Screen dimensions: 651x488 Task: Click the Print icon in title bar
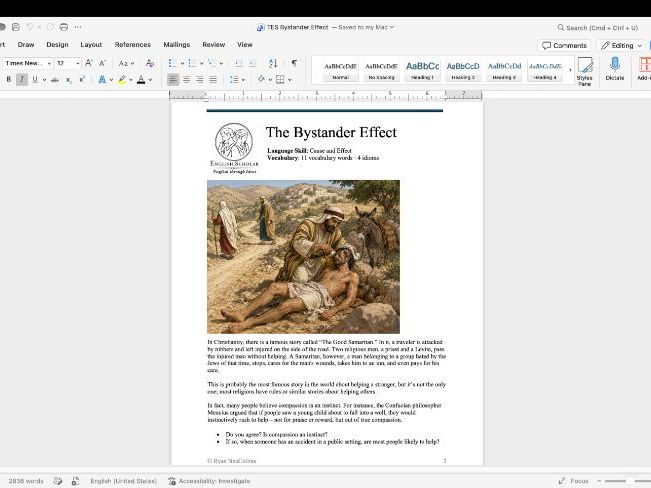64,27
